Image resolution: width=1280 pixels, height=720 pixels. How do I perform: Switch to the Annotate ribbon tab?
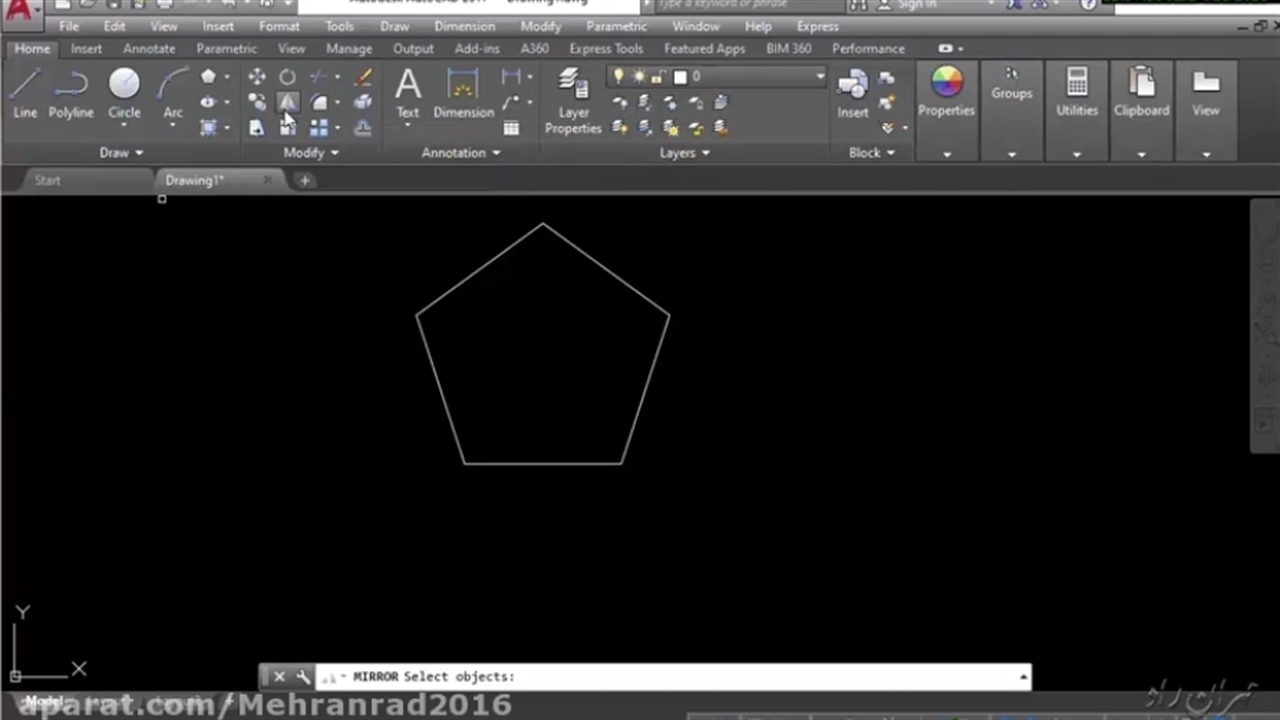pyautogui.click(x=148, y=48)
